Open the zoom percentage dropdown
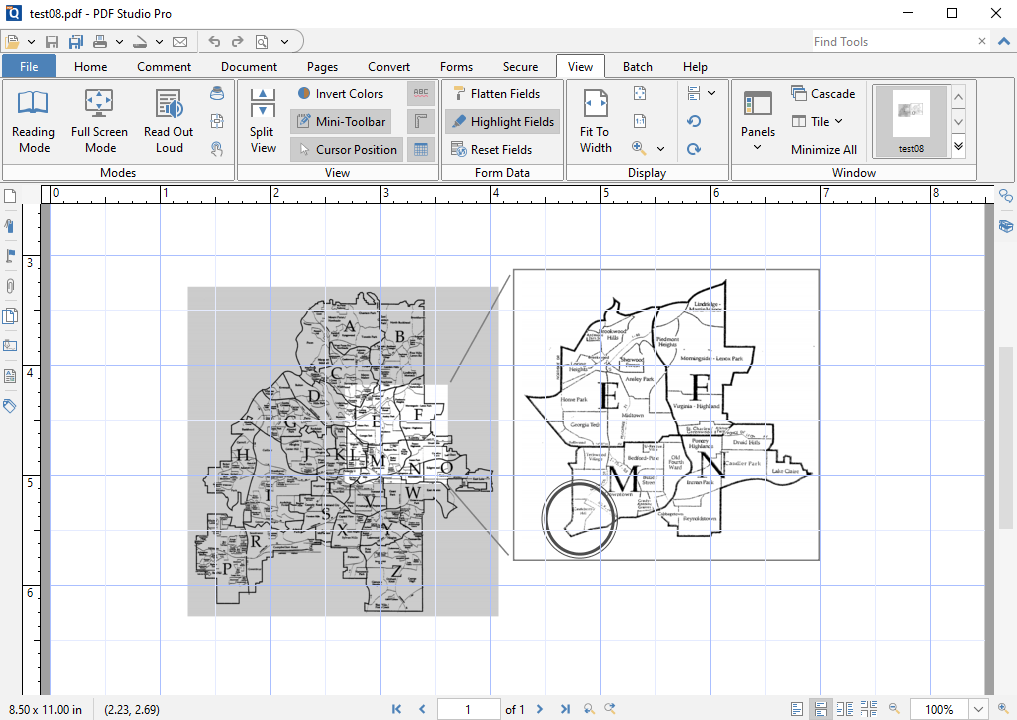1017x720 pixels. click(x=979, y=709)
